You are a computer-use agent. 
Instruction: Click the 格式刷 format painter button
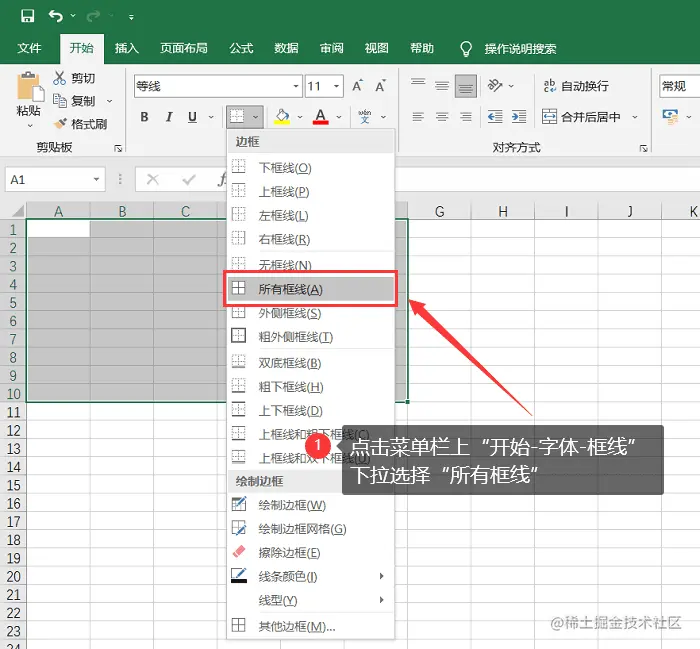[80, 124]
